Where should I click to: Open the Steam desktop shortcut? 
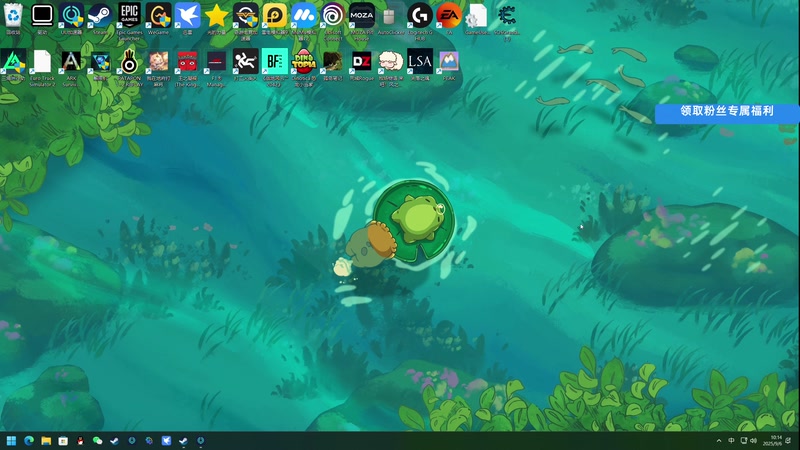(100, 16)
